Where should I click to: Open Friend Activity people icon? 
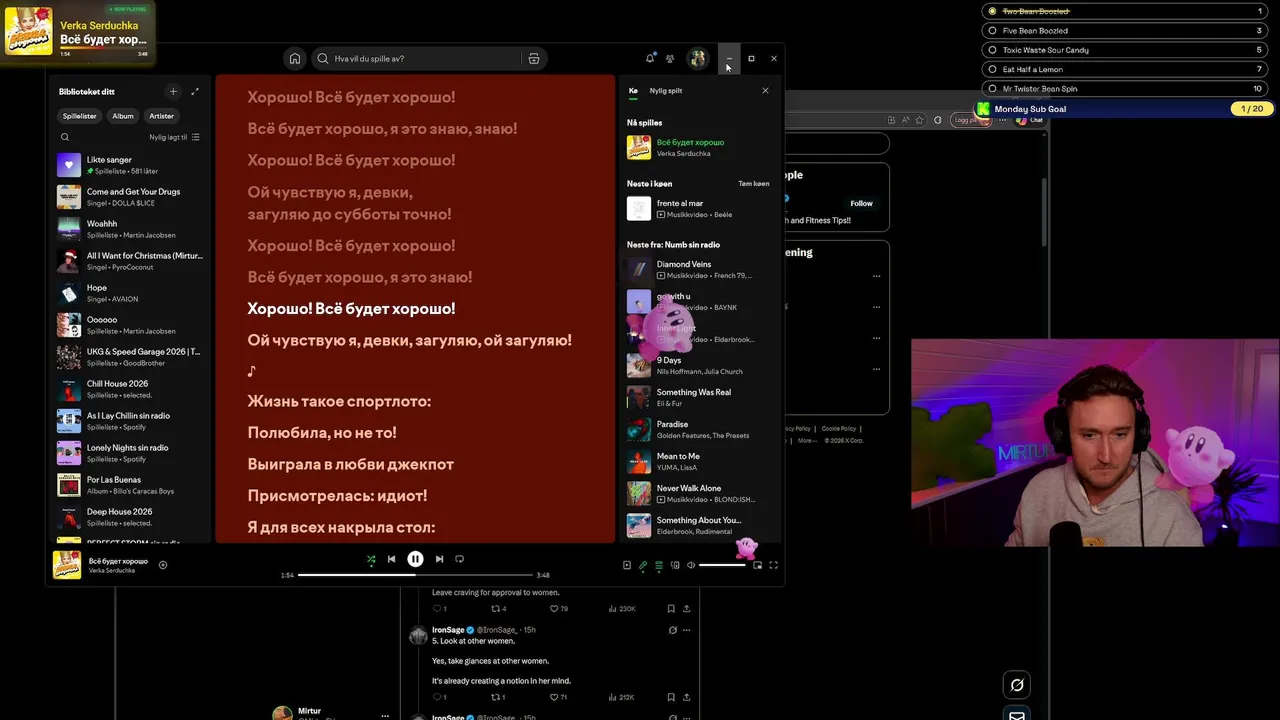click(x=670, y=58)
